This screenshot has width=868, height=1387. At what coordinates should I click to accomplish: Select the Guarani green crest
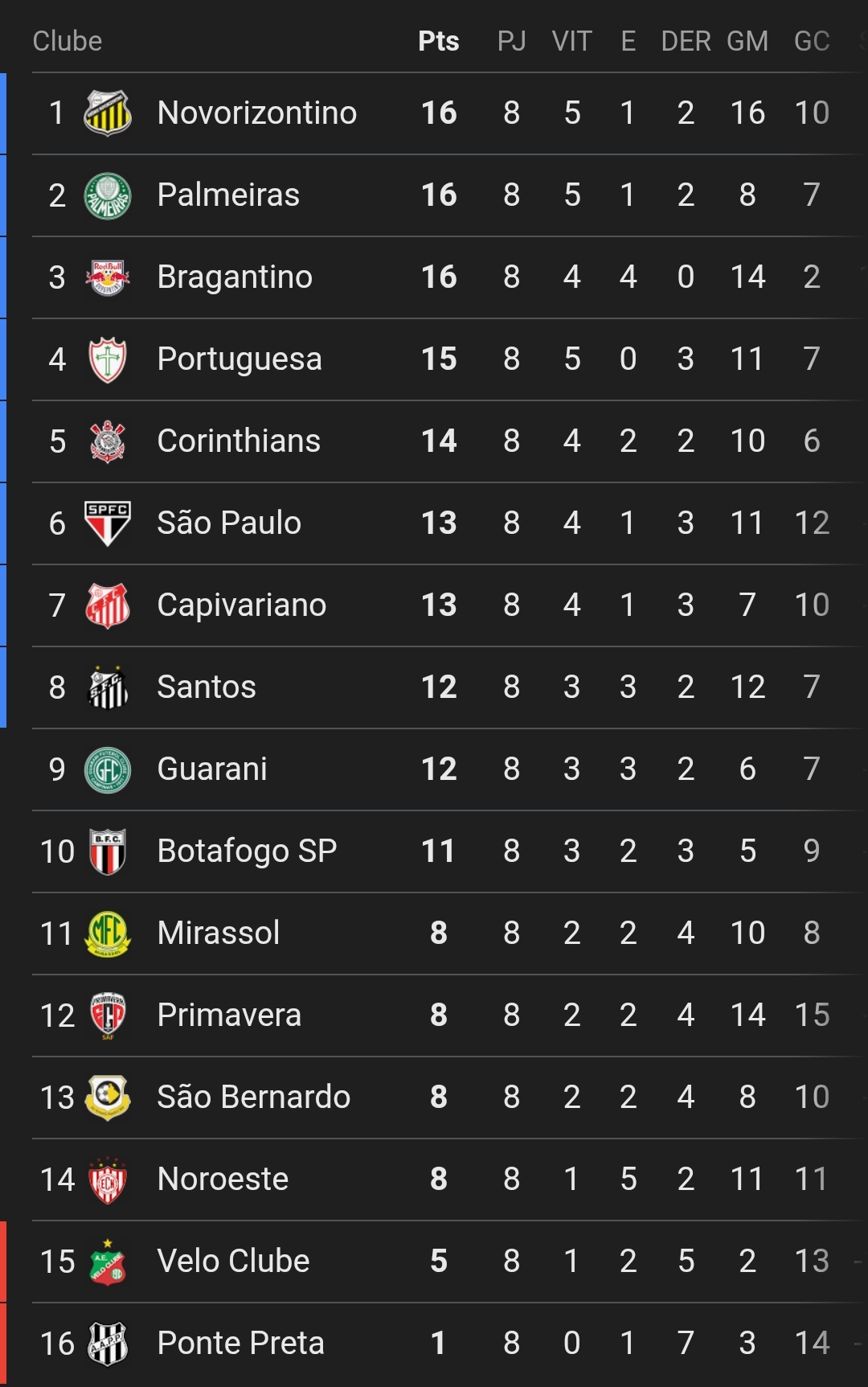point(108,769)
